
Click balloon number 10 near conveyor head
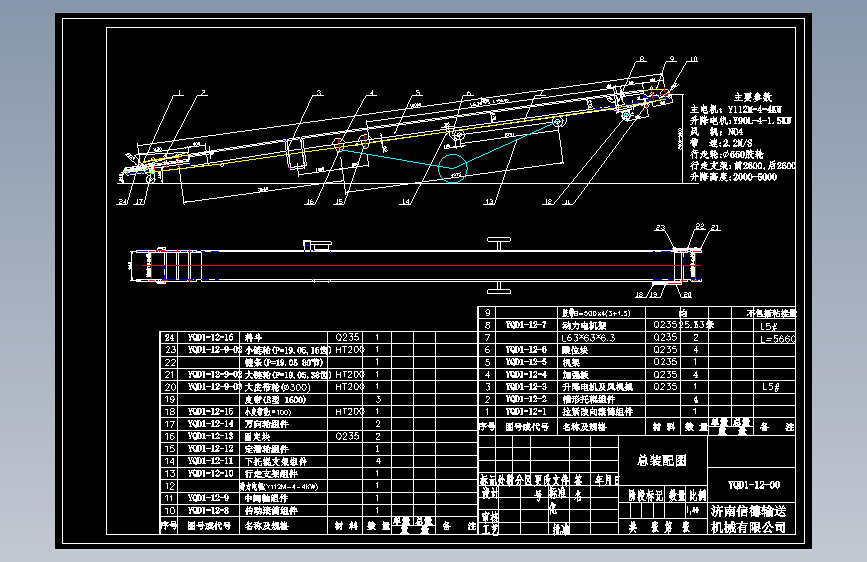pos(693,59)
